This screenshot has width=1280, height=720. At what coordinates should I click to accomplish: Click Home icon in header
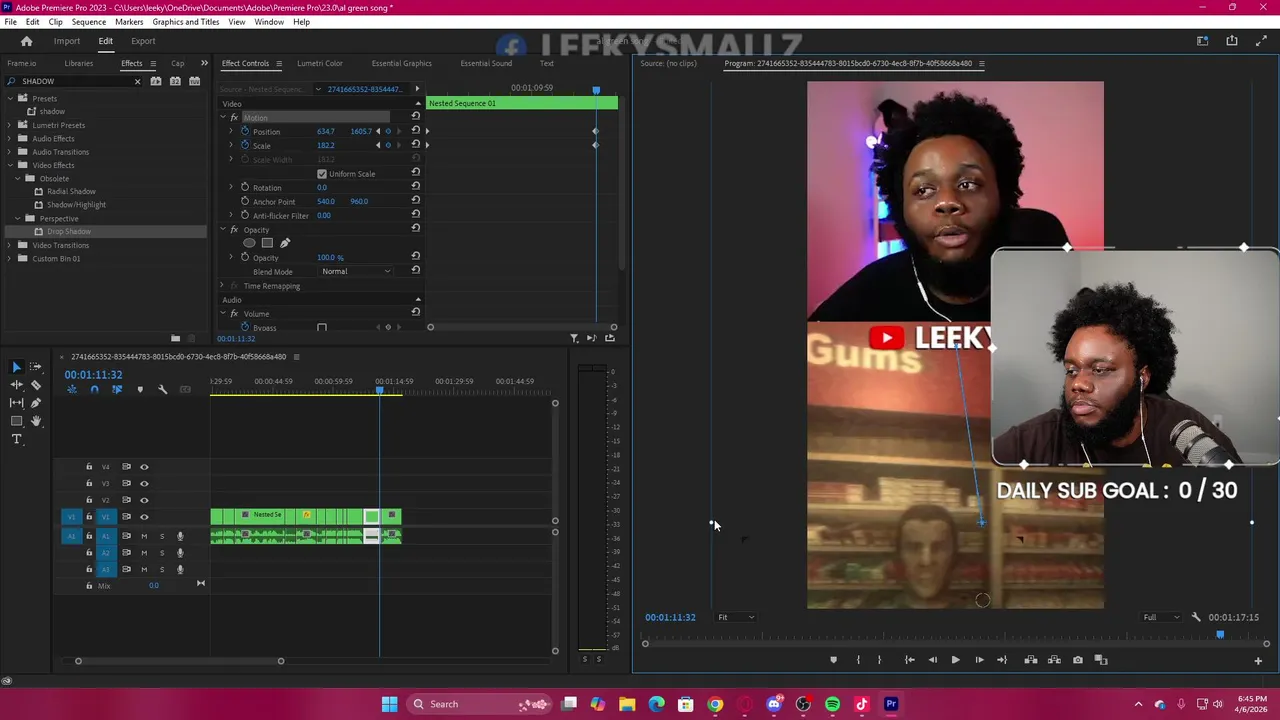[27, 41]
